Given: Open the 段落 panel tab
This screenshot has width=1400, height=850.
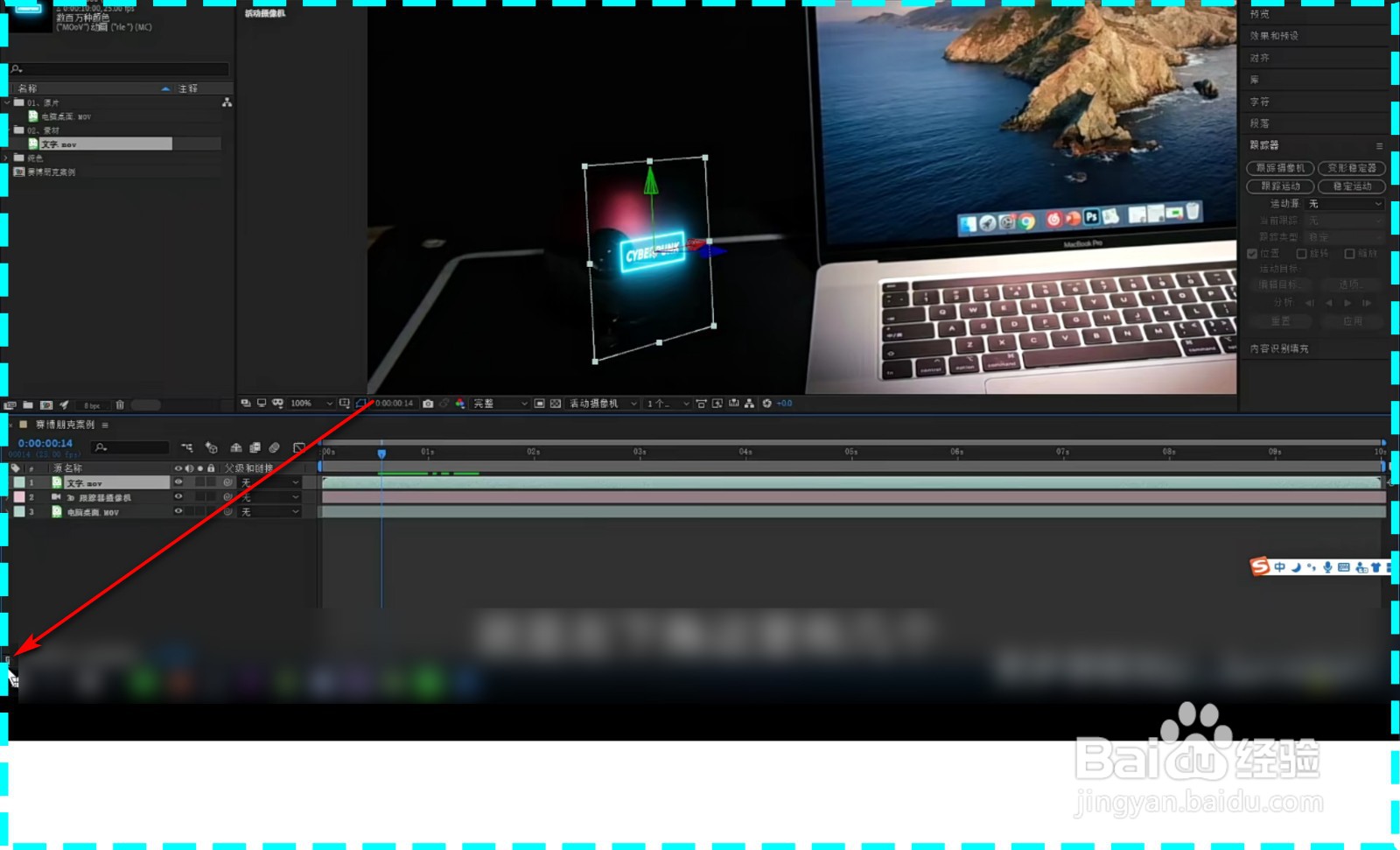Looking at the screenshot, I should click(1259, 123).
